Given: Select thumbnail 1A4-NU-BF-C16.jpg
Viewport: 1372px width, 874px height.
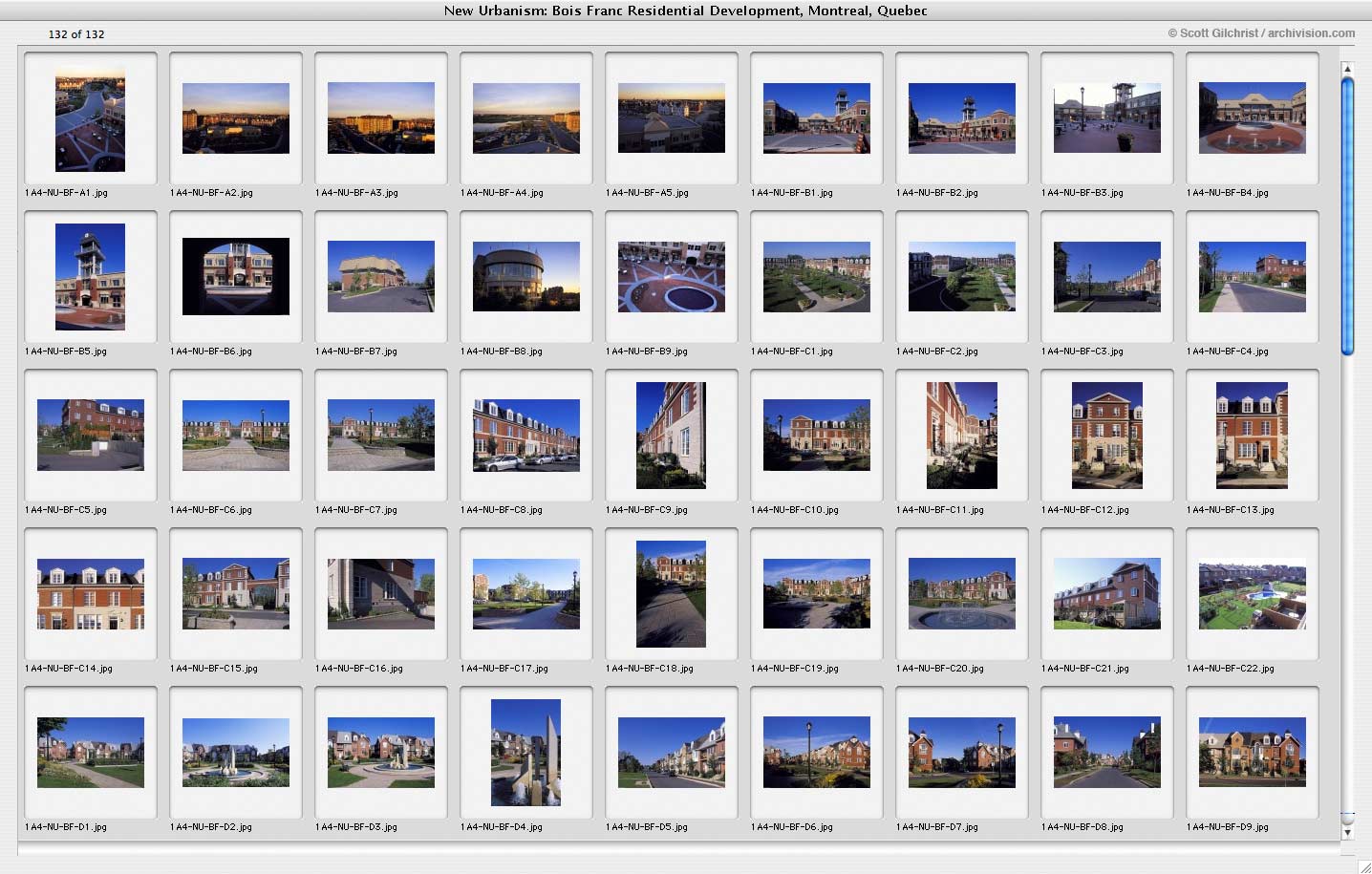Looking at the screenshot, I should [x=381, y=594].
